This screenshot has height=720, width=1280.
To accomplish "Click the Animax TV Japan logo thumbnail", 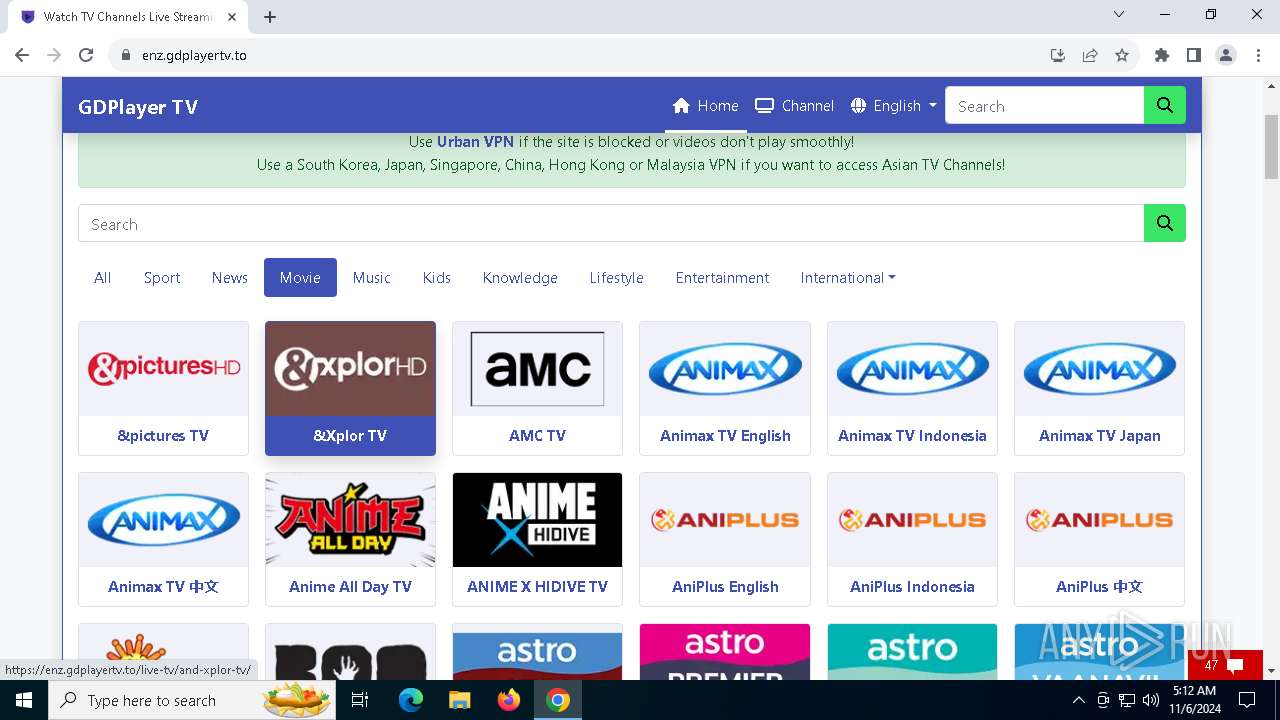I will [1099, 369].
